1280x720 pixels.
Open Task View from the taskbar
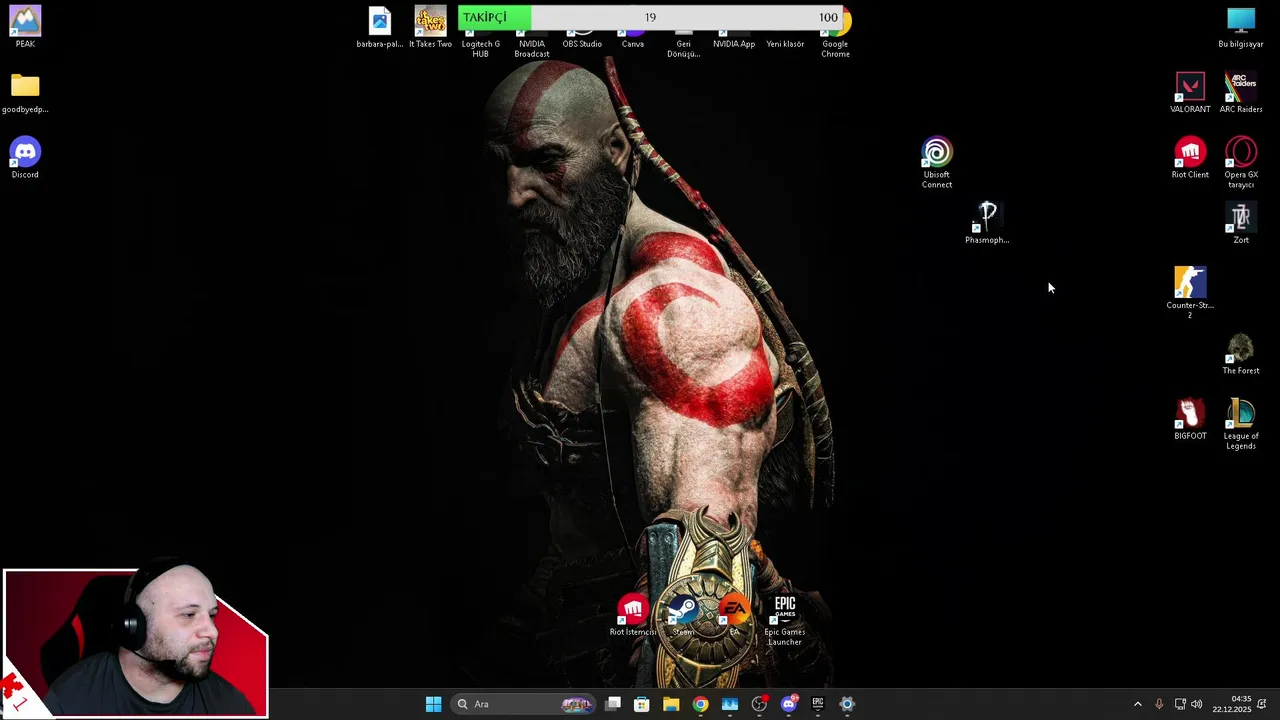coord(613,704)
